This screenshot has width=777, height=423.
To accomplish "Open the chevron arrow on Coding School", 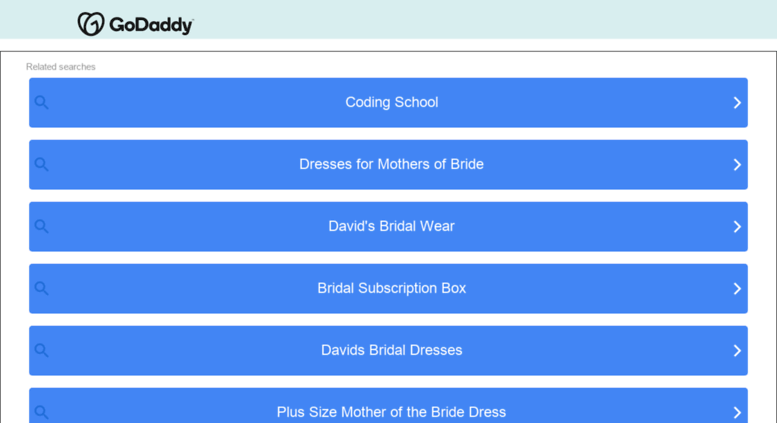I will [x=737, y=103].
